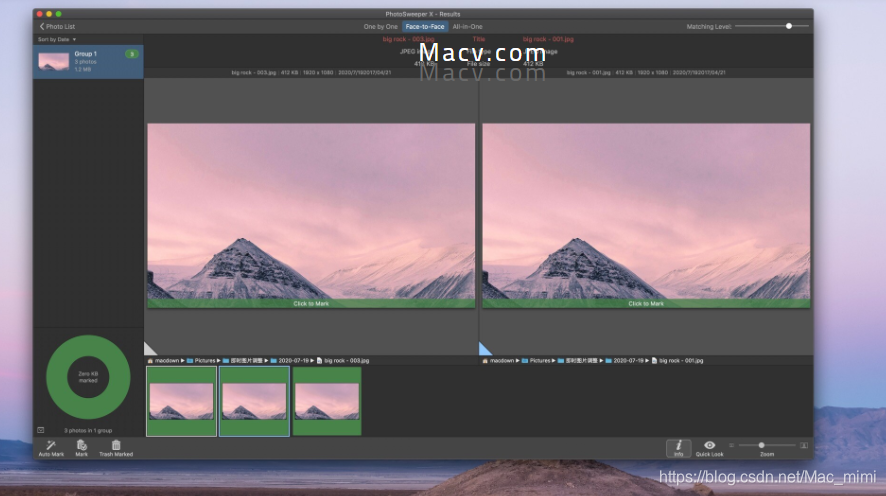This screenshot has width=886, height=496.
Task: Click the red big rock - 001.jpg title
Action: [x=548, y=39]
